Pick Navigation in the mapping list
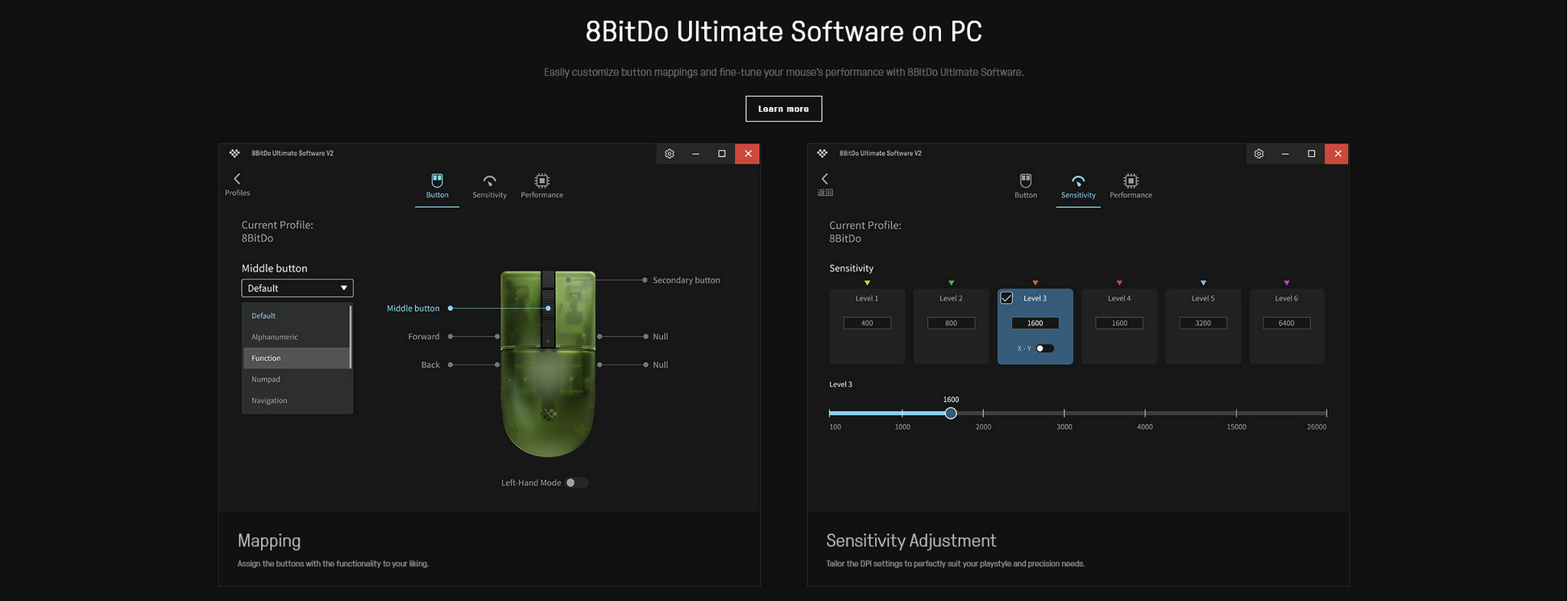This screenshot has height=601, width=1568. (270, 400)
